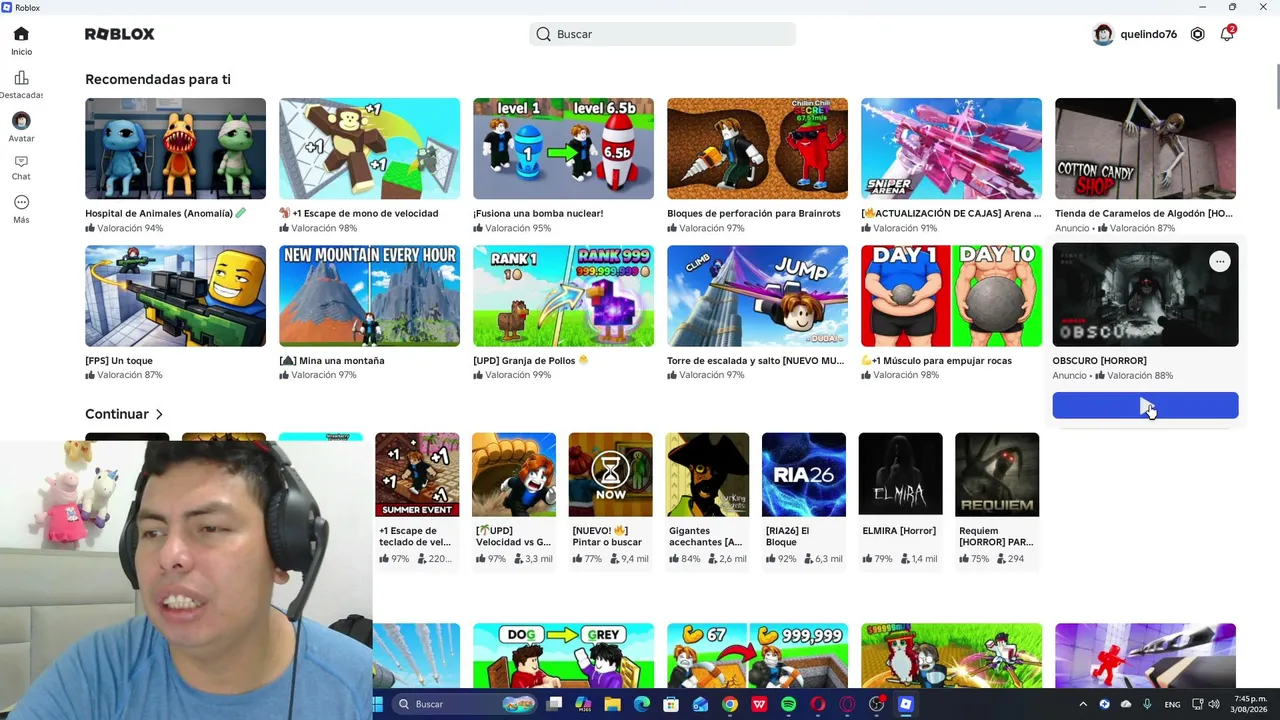The width and height of the screenshot is (1280, 720).
Task: Open the Avatar page in the sidebar
Action: (21, 127)
